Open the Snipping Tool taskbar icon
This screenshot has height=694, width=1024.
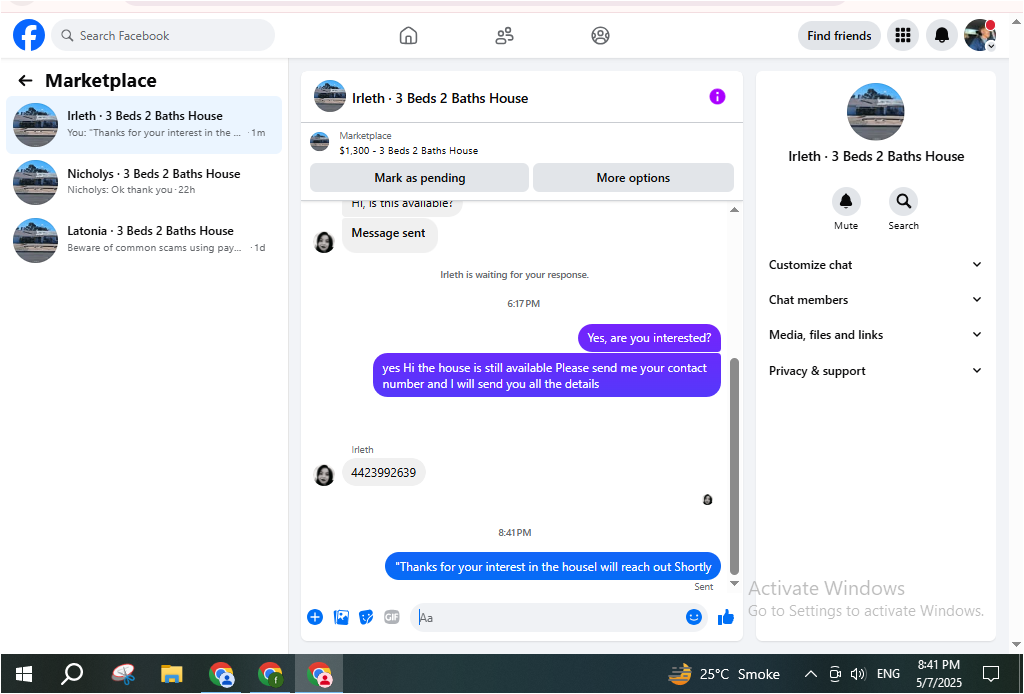point(123,674)
